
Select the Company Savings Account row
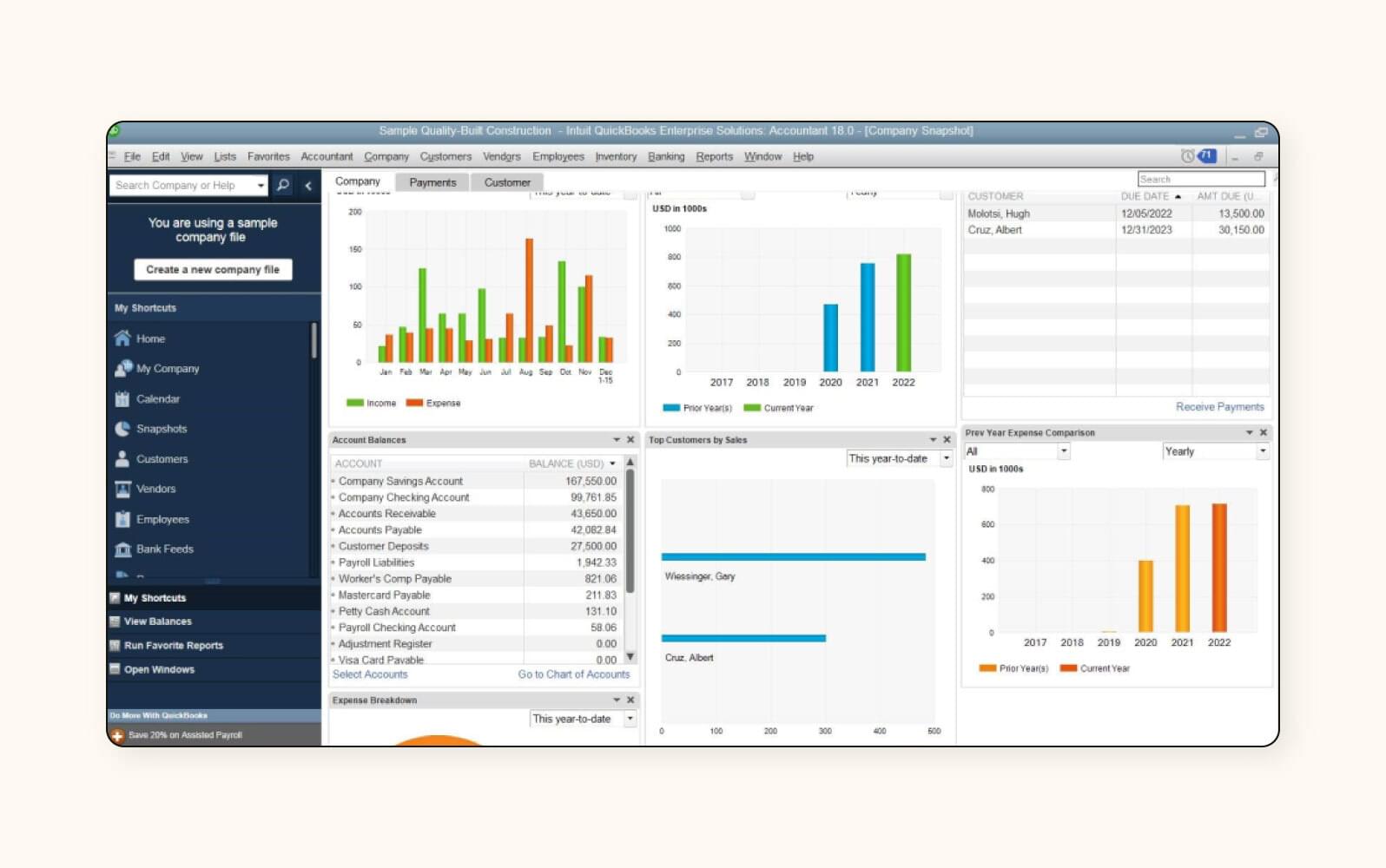[475, 481]
